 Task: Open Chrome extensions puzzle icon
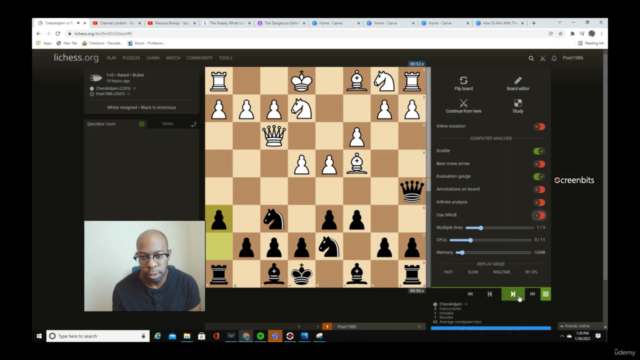pos(572,33)
